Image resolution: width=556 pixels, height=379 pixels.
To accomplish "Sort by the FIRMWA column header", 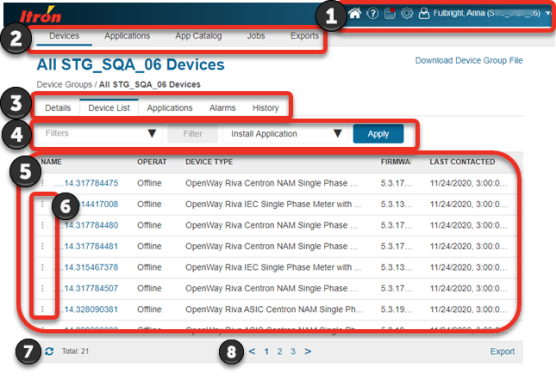I will (x=396, y=162).
